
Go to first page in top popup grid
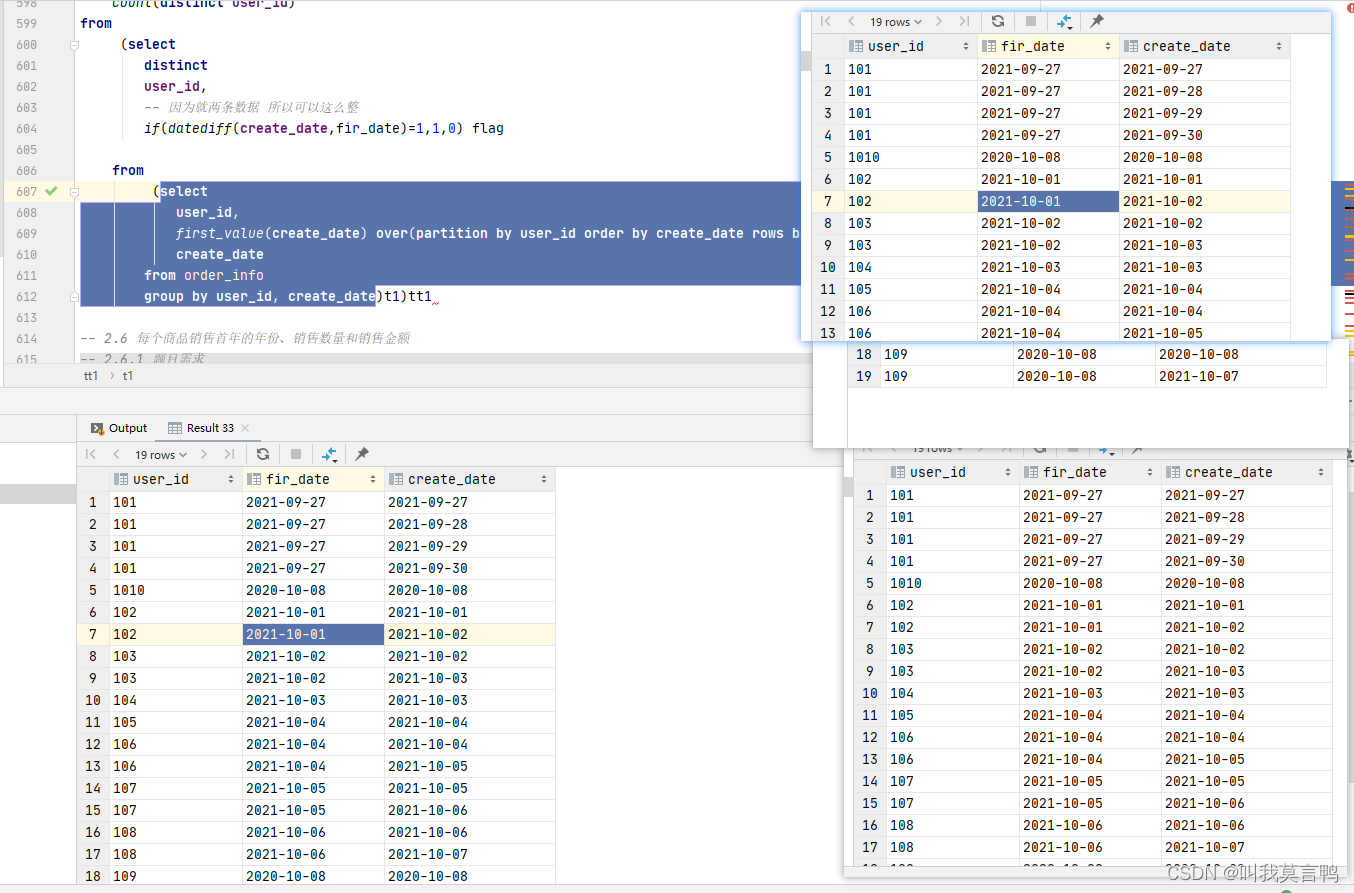pos(825,21)
